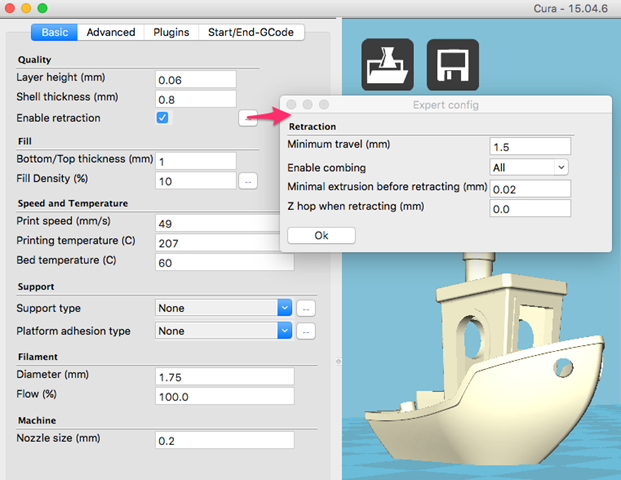Minimize the Cura main window
This screenshot has height=480, width=621.
pyautogui.click(x=26, y=8)
